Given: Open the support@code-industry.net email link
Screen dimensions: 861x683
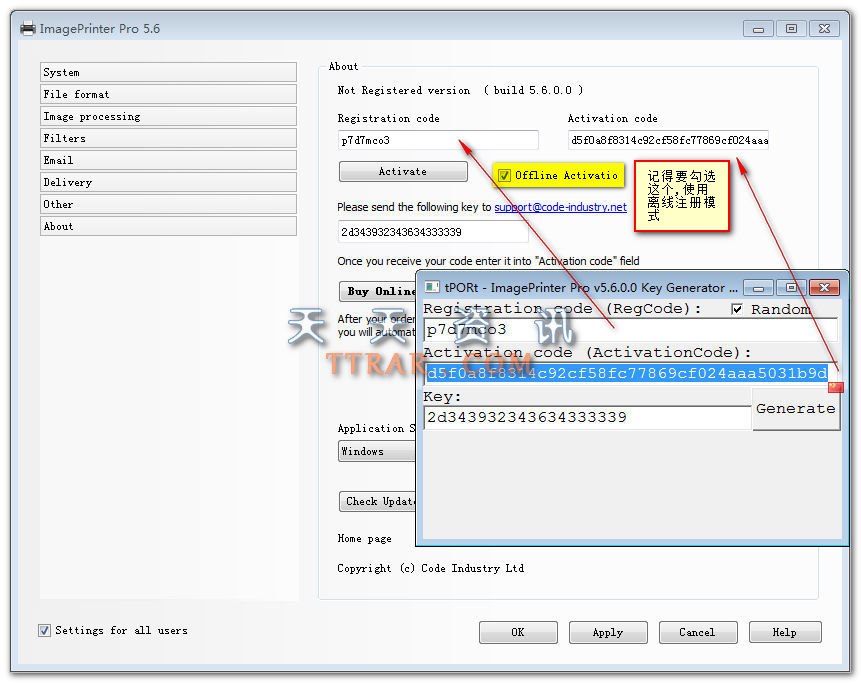Looking at the screenshot, I should [560, 207].
